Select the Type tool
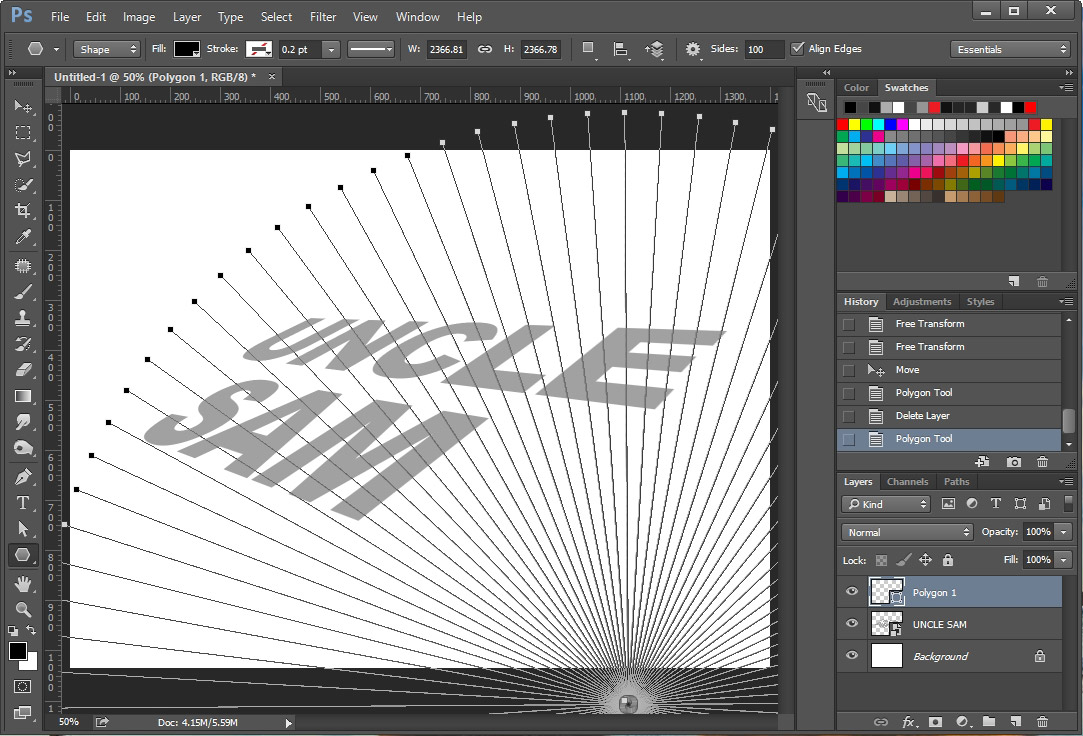This screenshot has width=1083, height=736. 24,503
